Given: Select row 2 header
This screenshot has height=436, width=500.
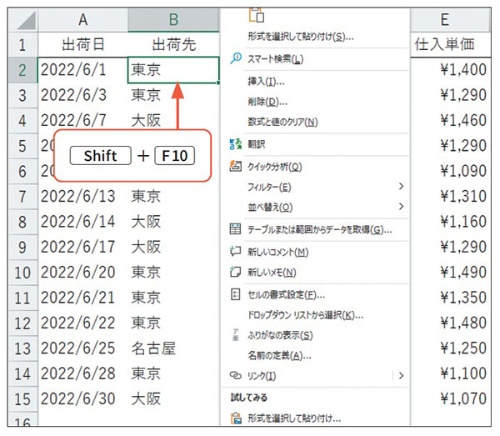Looking at the screenshot, I should [22, 70].
